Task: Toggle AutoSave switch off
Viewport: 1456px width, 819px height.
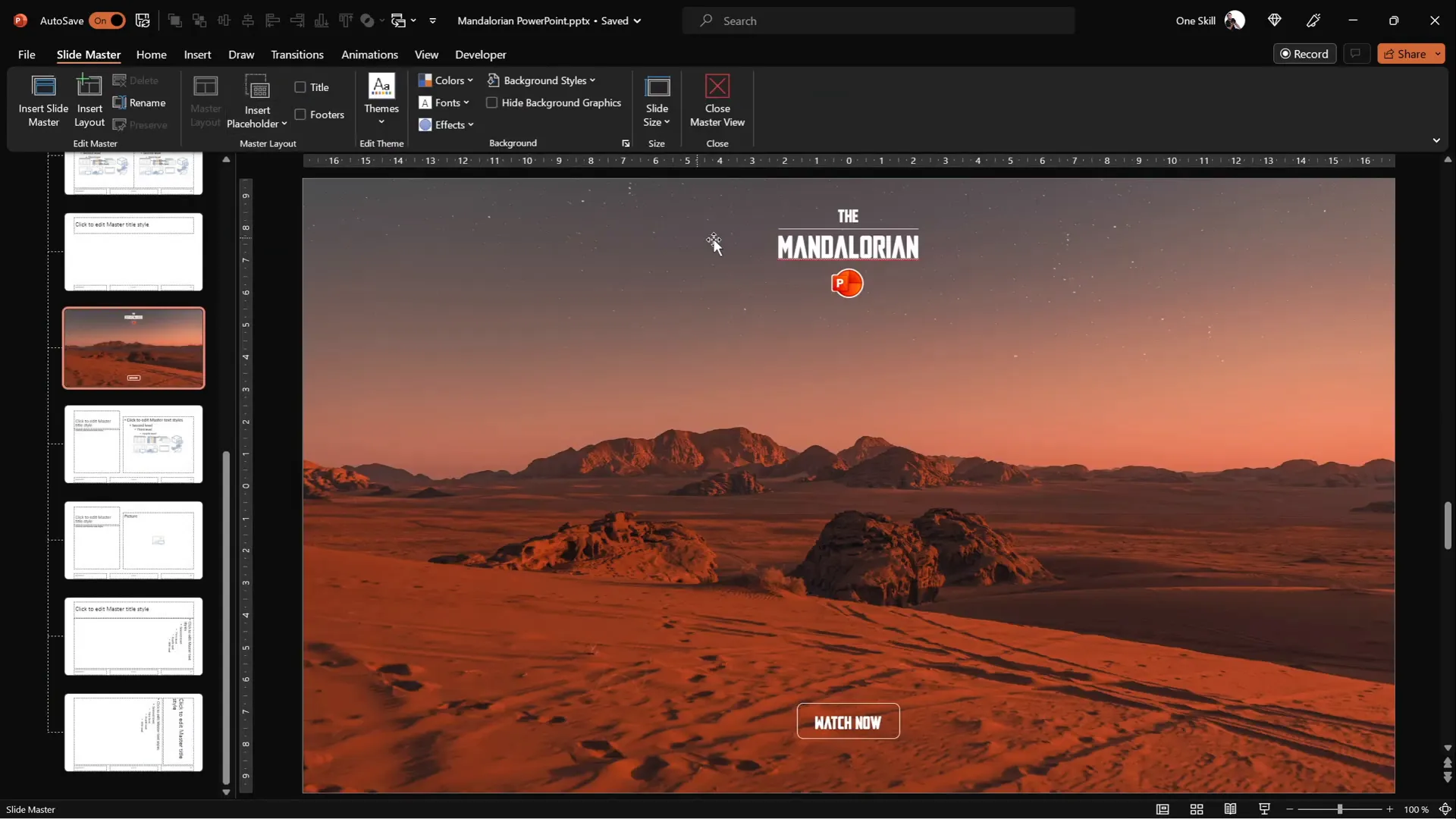Action: (107, 20)
